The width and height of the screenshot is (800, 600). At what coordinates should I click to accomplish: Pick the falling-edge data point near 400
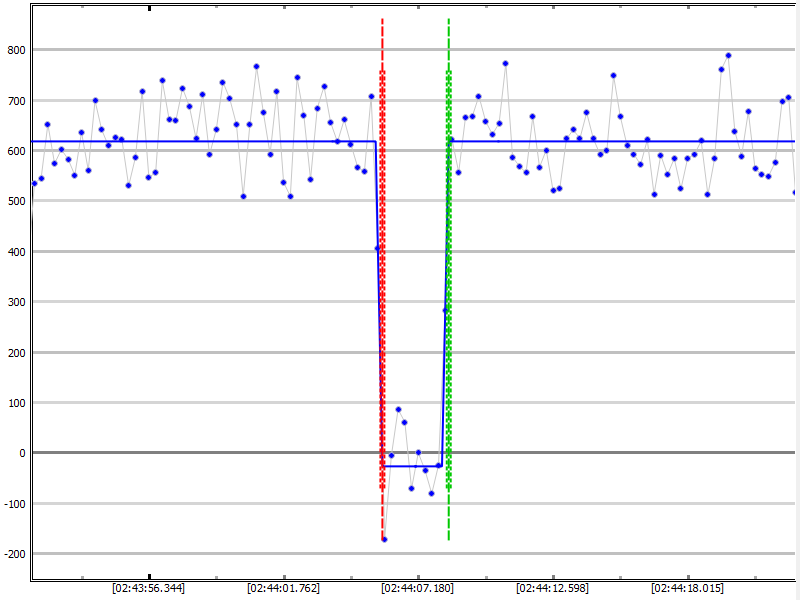[377, 248]
